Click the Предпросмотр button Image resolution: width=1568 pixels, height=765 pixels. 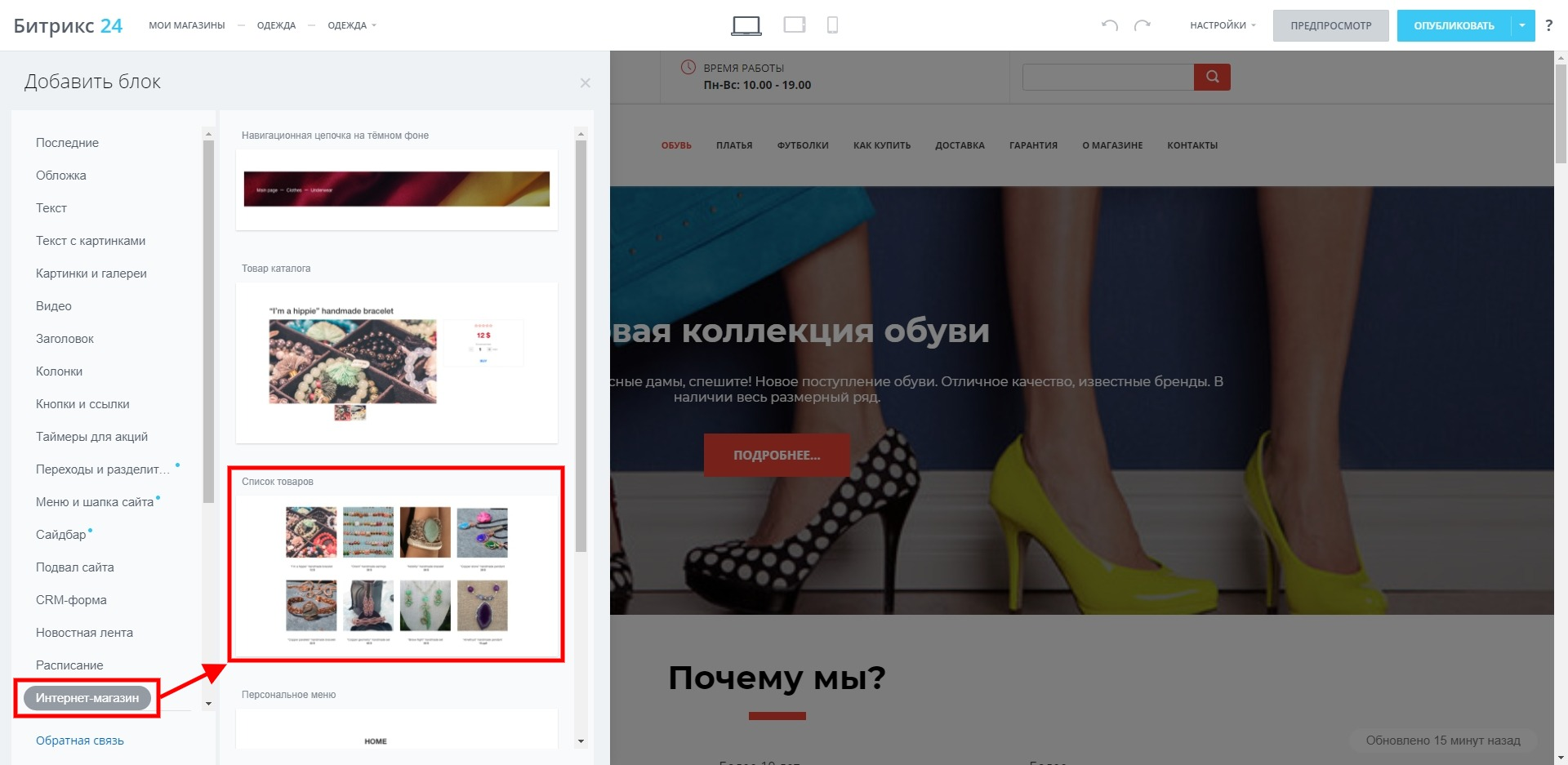(x=1331, y=25)
